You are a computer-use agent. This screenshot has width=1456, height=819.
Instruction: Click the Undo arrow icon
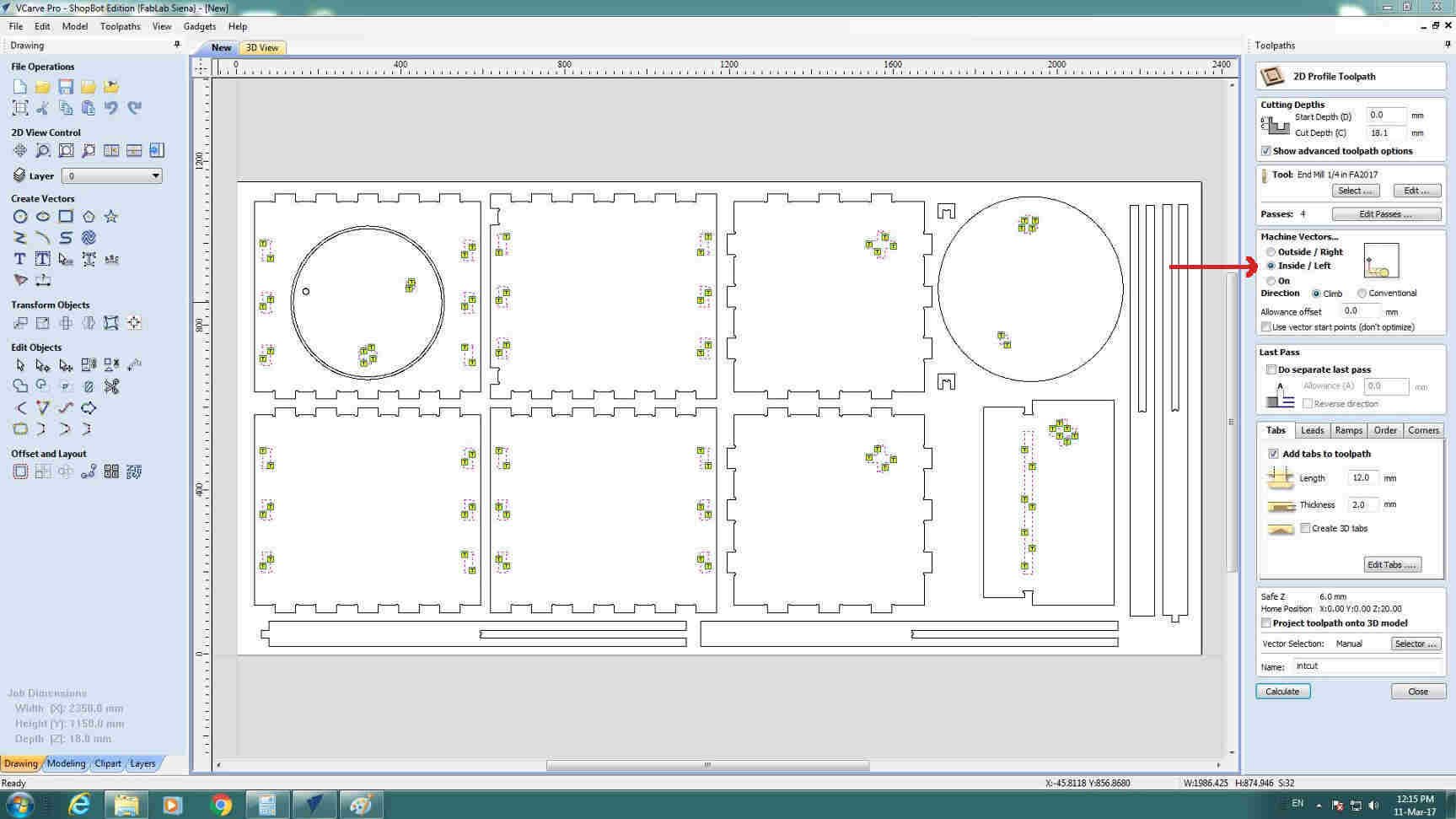111,108
